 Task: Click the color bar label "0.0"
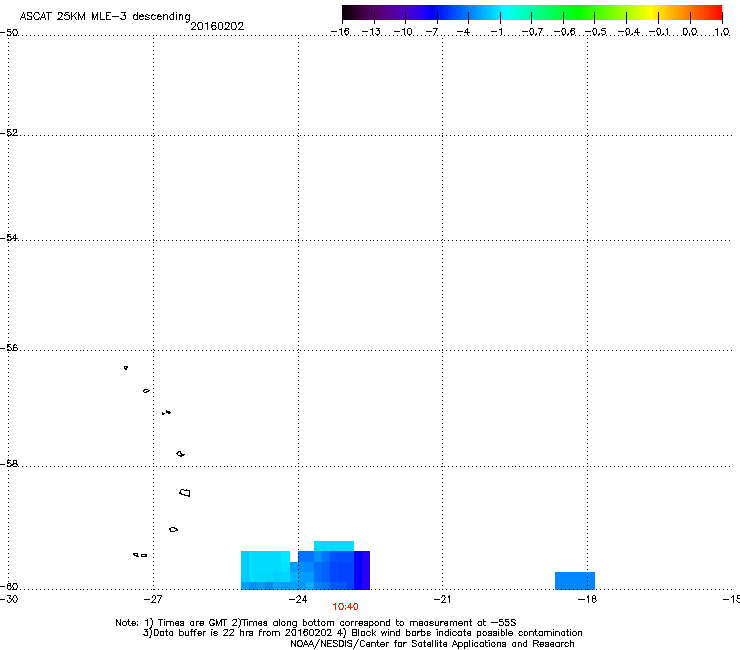[x=690, y=32]
